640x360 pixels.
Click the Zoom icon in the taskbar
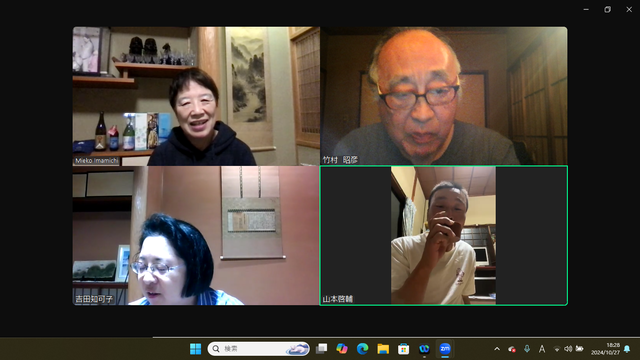445,349
